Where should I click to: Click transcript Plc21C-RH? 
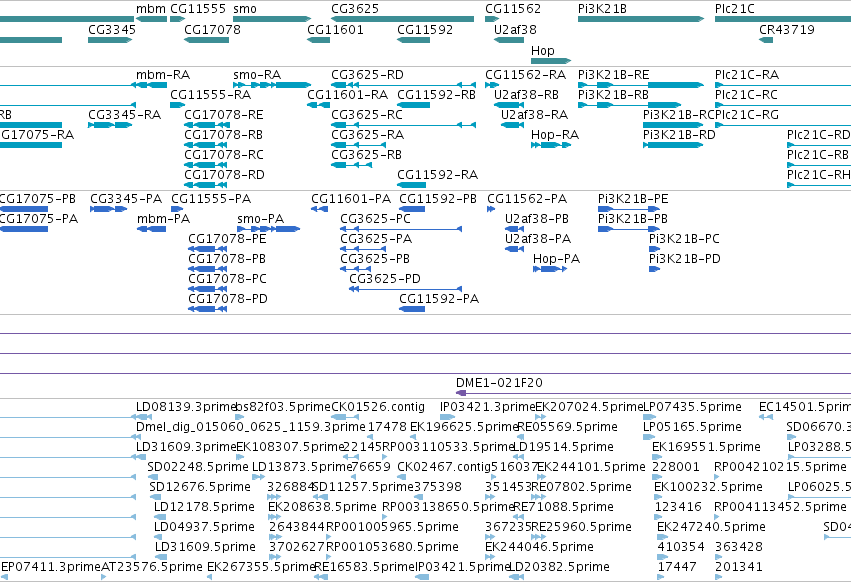point(819,185)
